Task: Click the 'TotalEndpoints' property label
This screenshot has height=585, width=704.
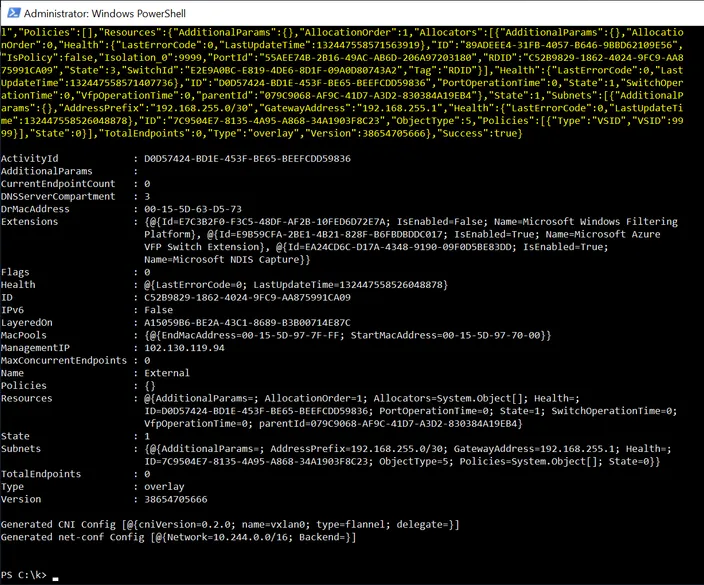Action: click(41, 474)
